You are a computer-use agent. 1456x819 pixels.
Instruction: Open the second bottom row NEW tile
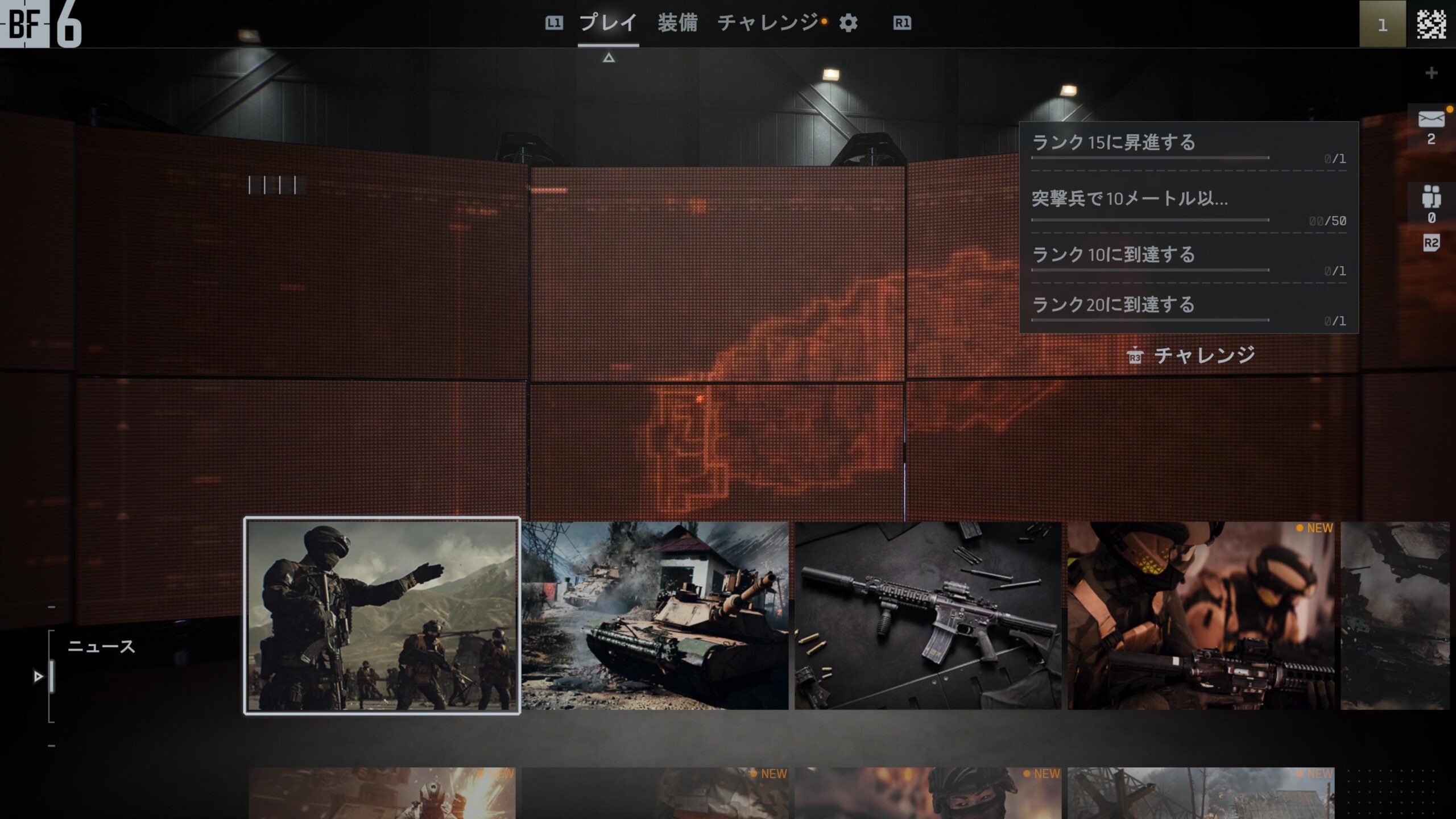pyautogui.click(x=655, y=793)
